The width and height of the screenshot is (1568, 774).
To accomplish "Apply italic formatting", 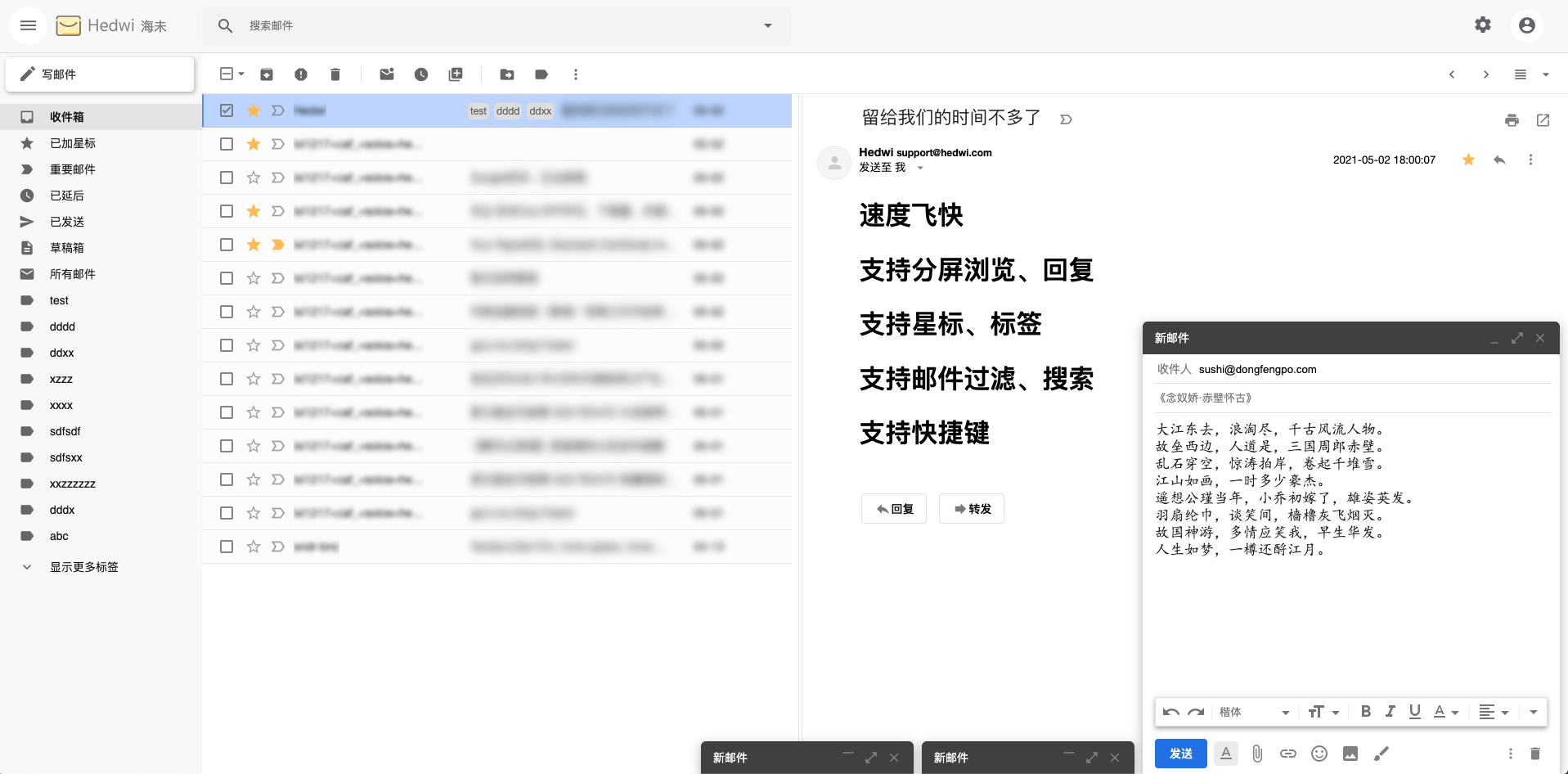I will click(x=1391, y=712).
